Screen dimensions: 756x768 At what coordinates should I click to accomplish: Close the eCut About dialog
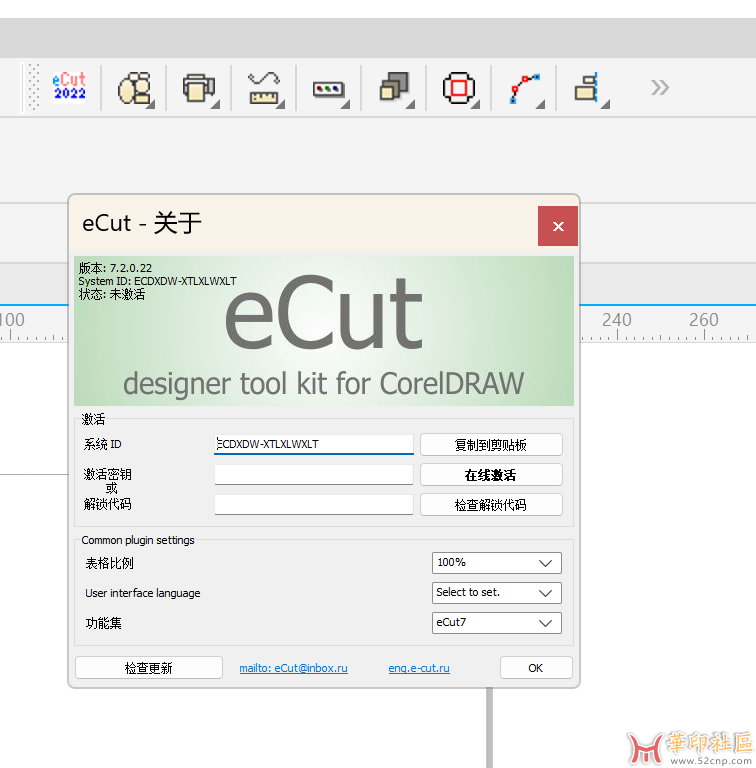tap(558, 226)
